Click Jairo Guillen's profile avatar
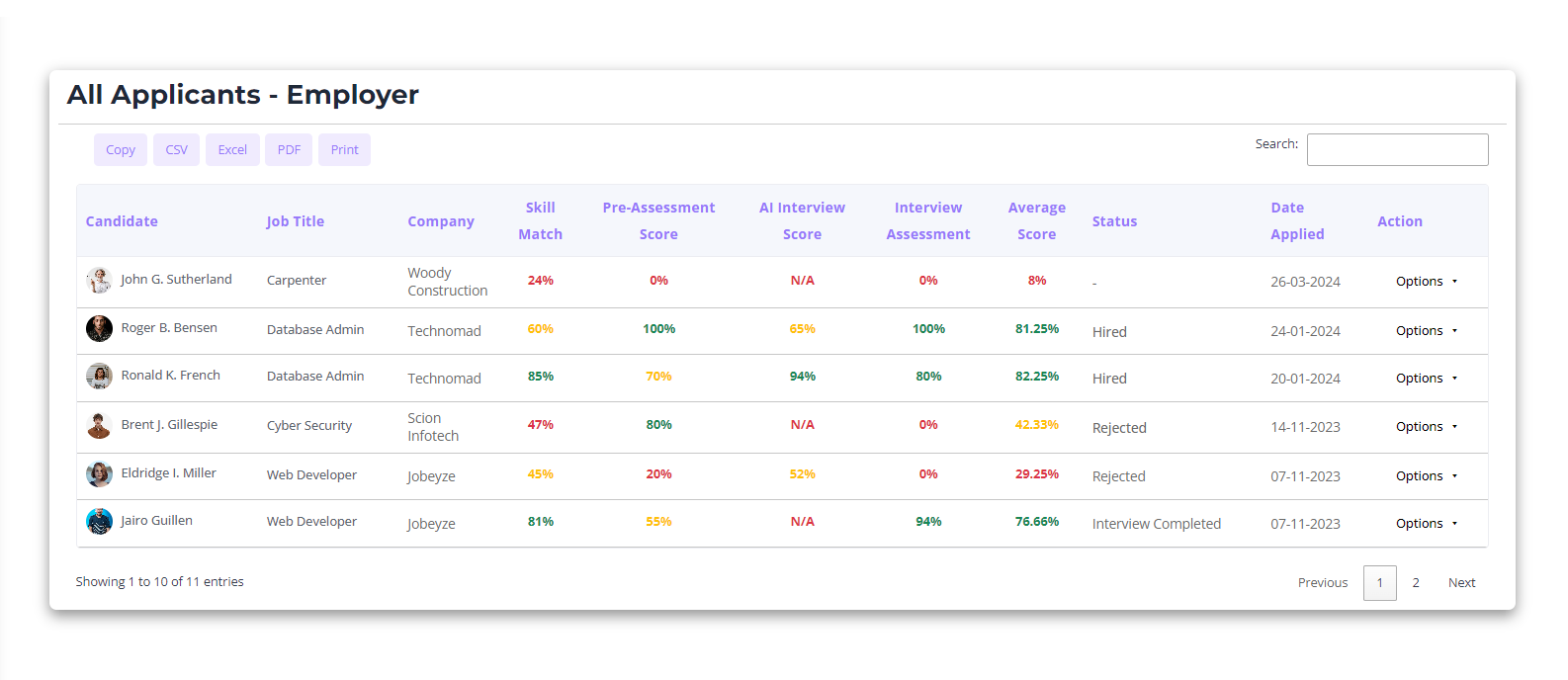 pos(99,521)
